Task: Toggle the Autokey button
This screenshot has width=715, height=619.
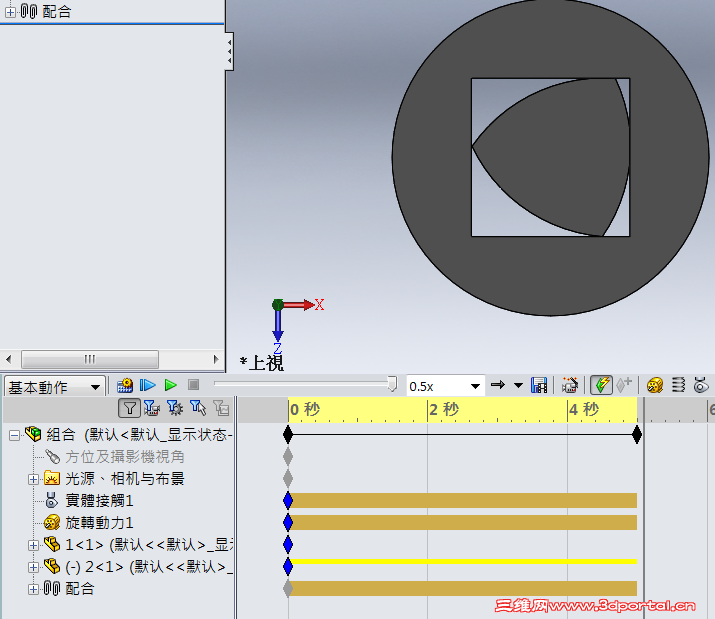Action: [601, 385]
